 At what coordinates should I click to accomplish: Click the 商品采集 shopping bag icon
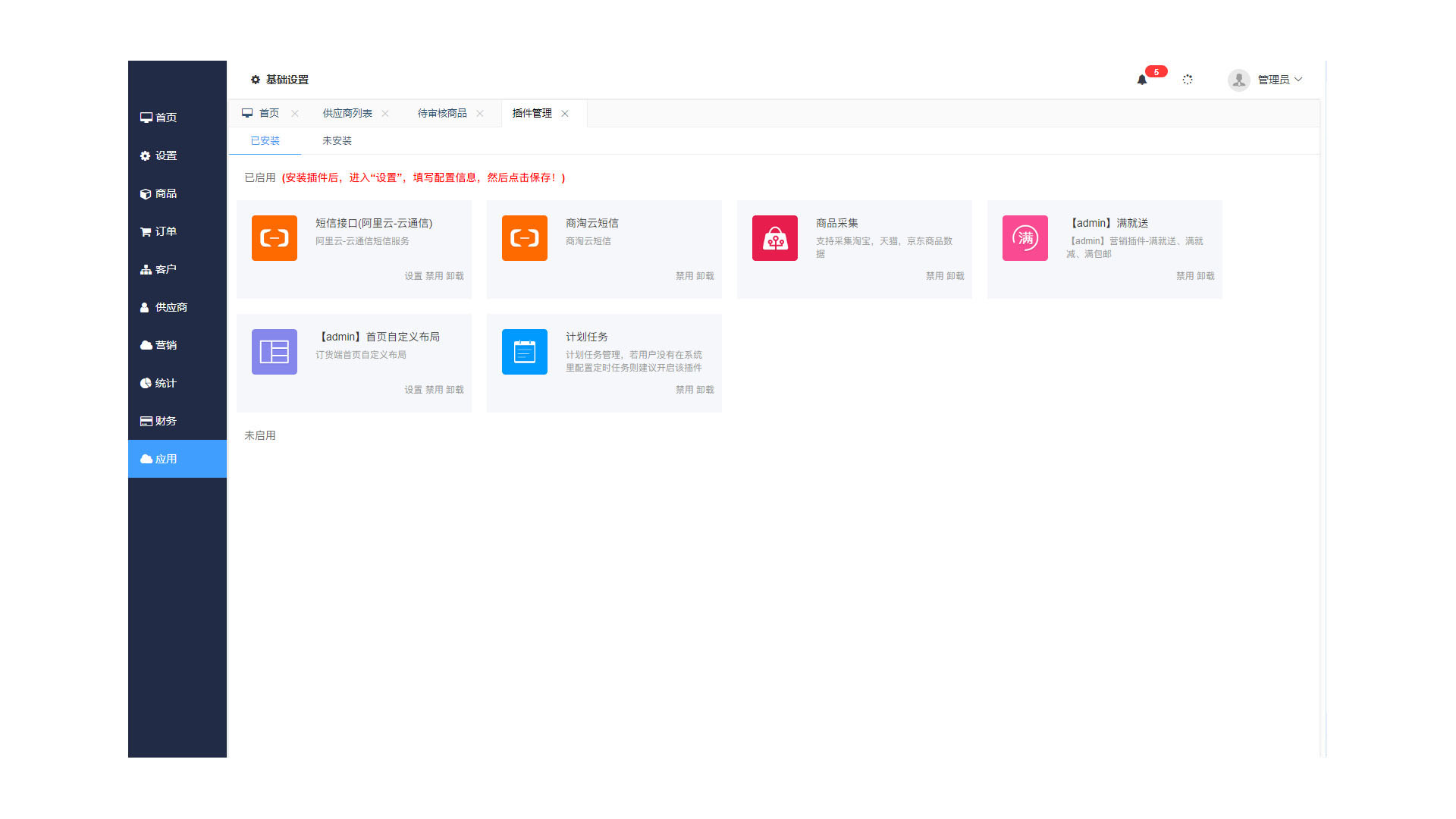point(774,238)
